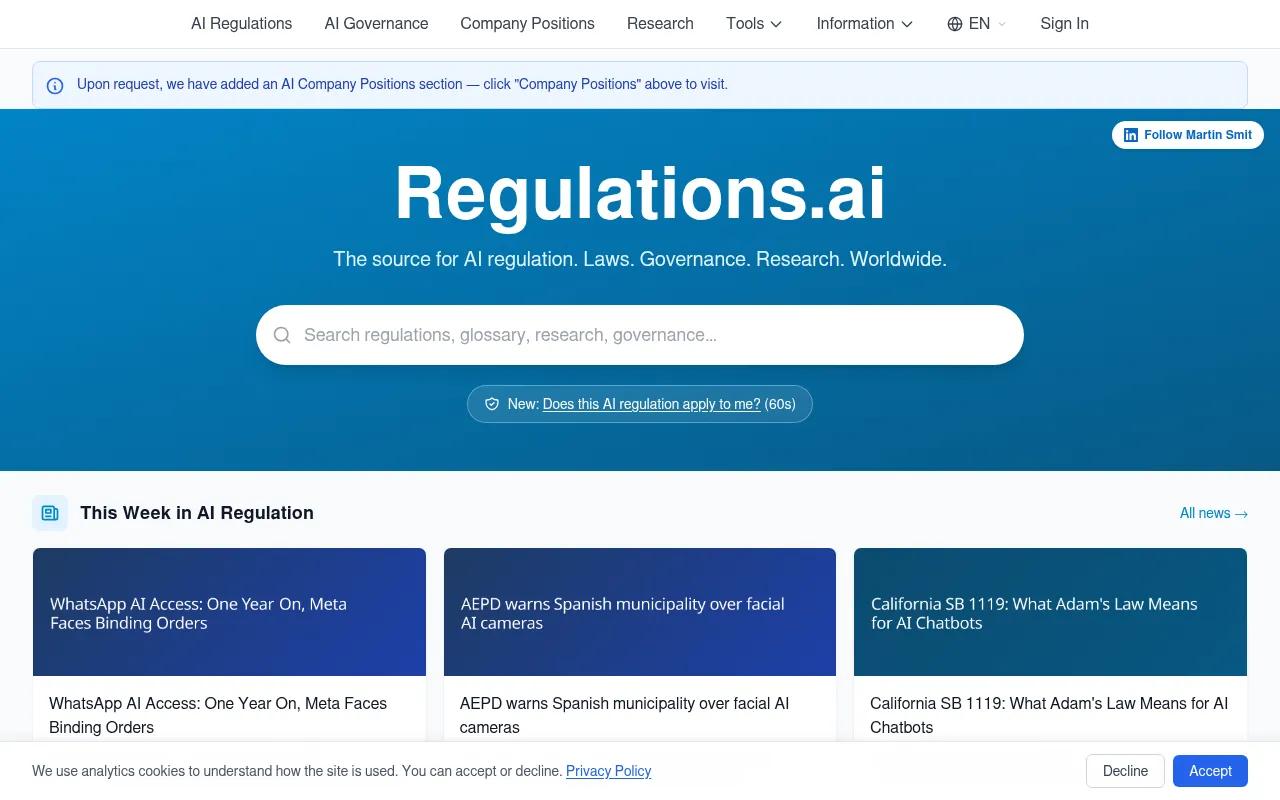Click the AEPD warns headline below the image
Viewport: 1280px width, 800px height.
pyautogui.click(x=625, y=715)
